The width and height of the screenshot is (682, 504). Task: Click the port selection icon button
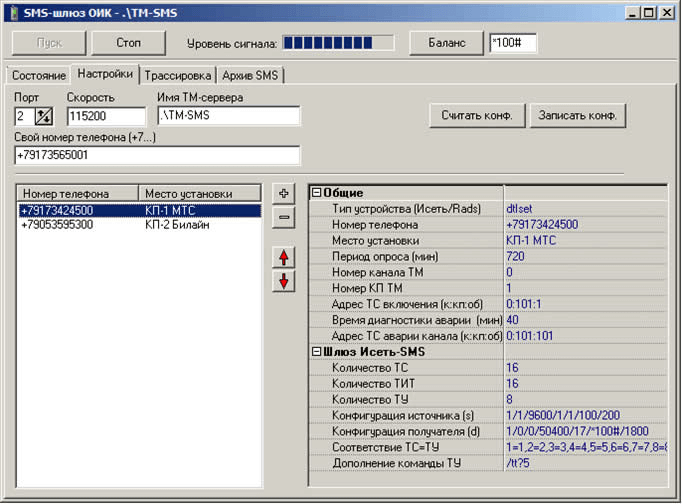(43, 116)
